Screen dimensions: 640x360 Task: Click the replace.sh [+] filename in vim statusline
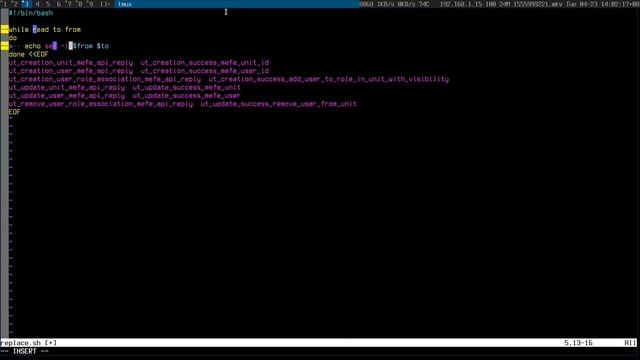[x=29, y=343]
